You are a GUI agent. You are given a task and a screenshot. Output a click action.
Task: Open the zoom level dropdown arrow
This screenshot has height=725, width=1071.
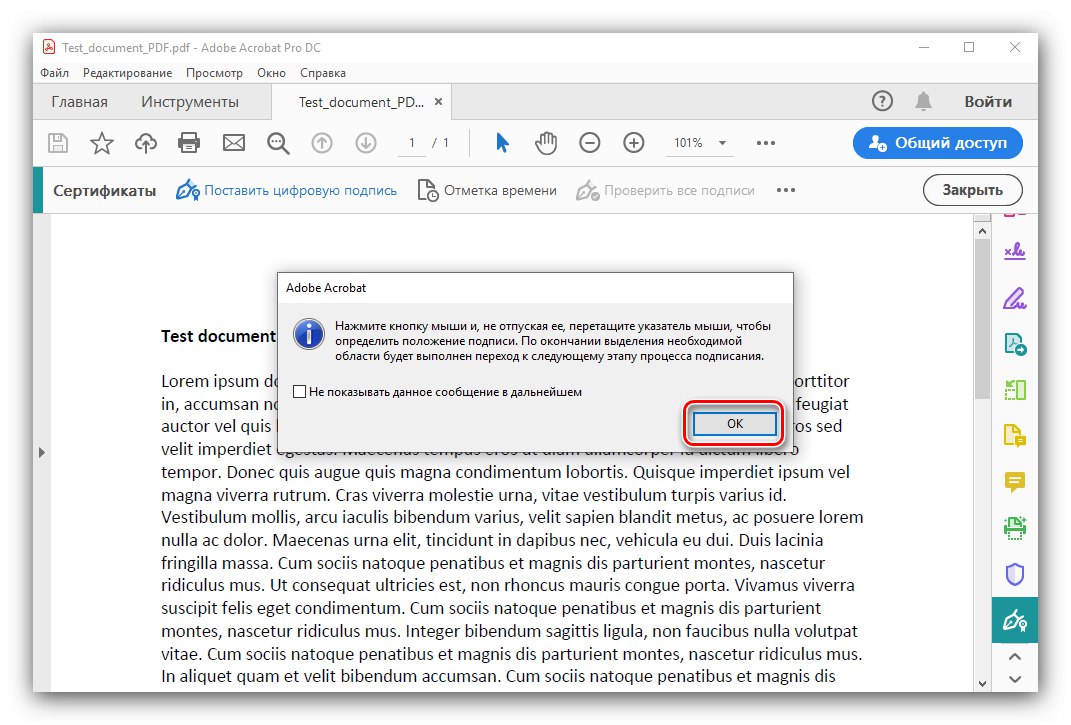pyautogui.click(x=722, y=143)
